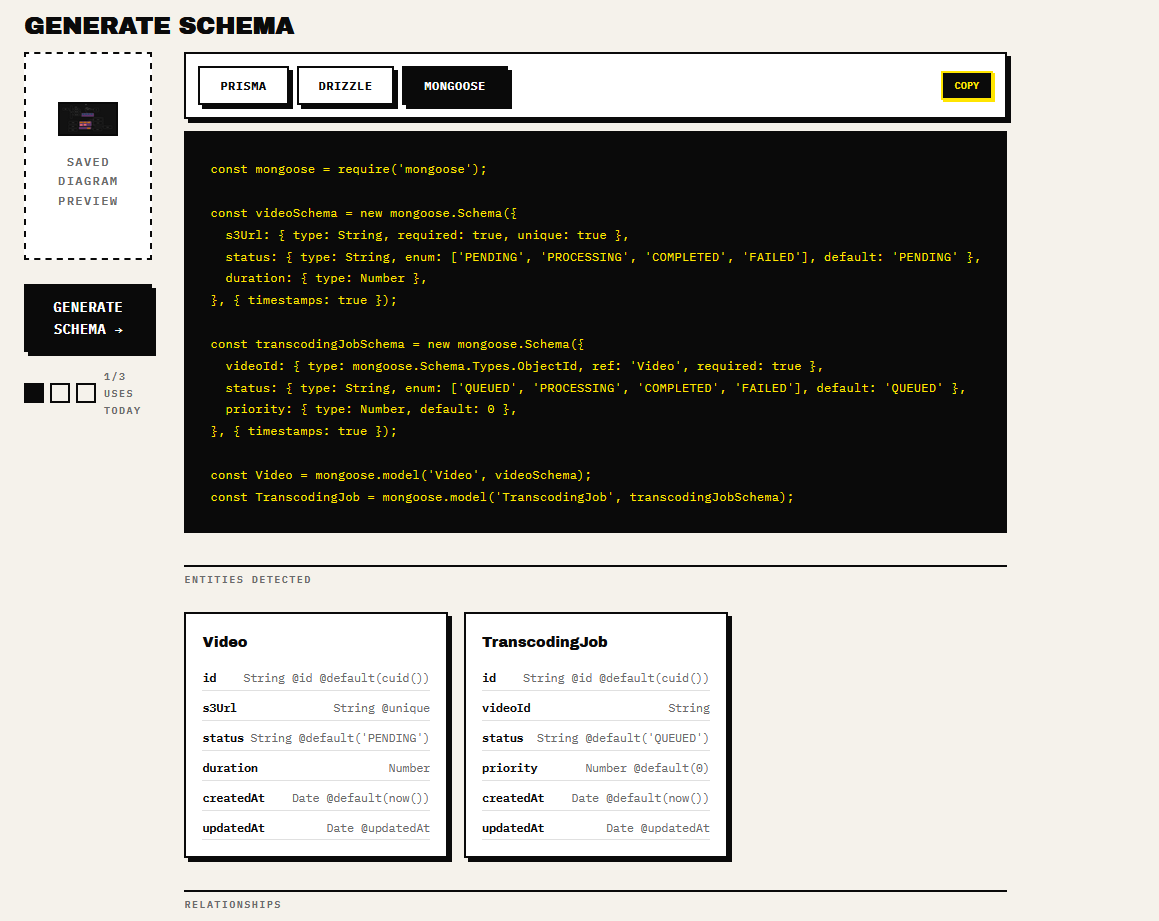Open the saved diagram preview thumbnail
The width and height of the screenshot is (1159, 921).
(87, 118)
